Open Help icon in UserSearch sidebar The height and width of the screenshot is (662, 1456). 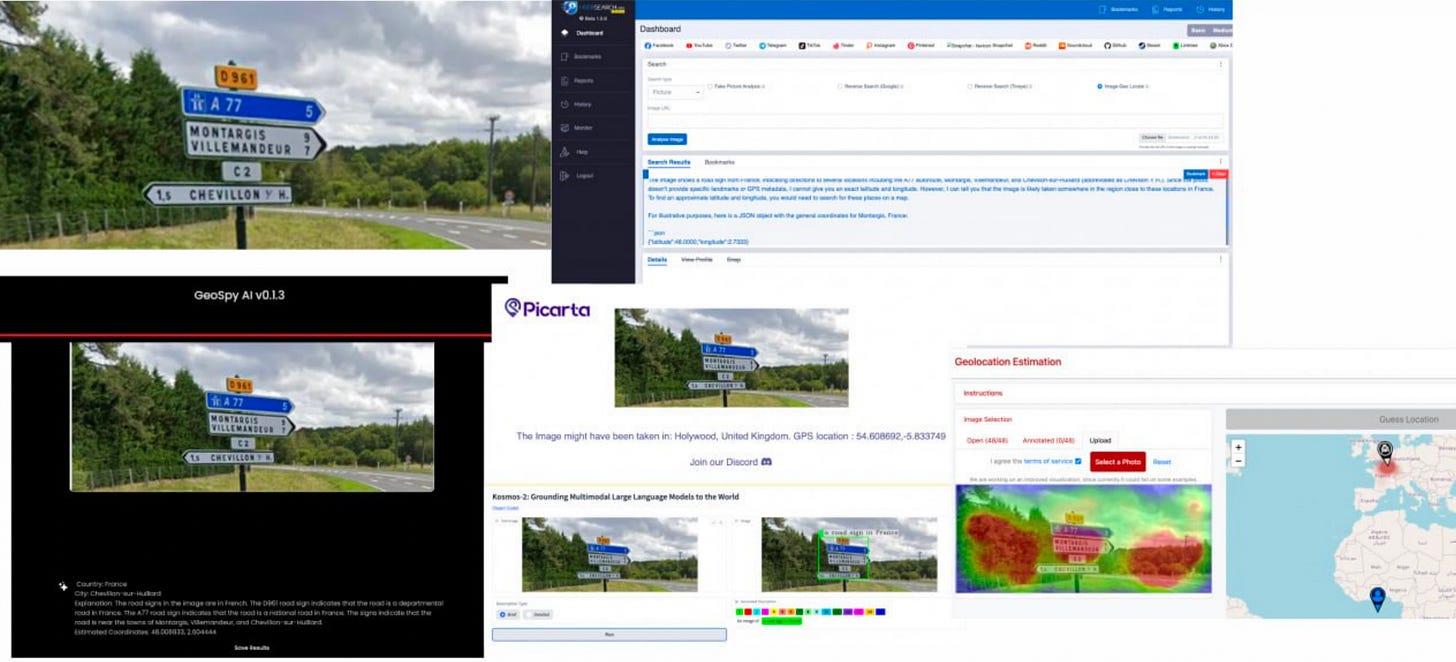(564, 152)
